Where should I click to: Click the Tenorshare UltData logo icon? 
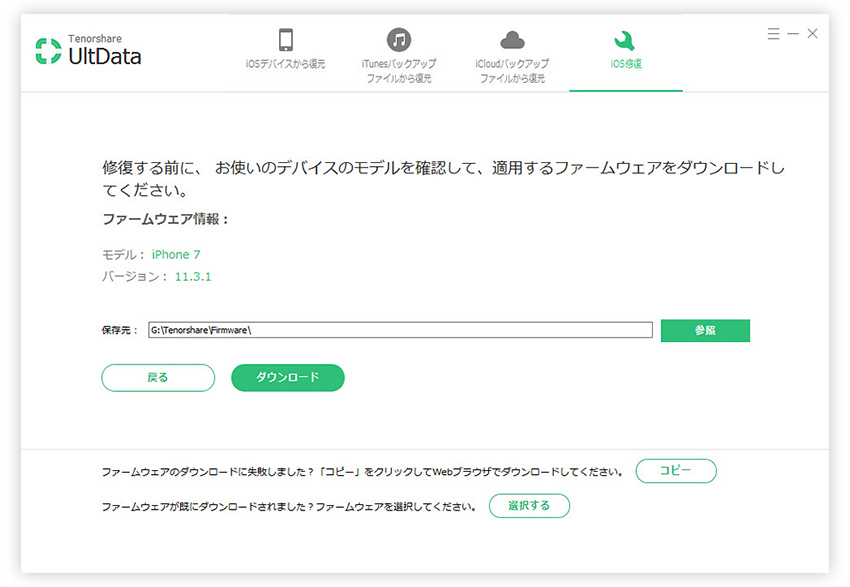pyautogui.click(x=48, y=51)
